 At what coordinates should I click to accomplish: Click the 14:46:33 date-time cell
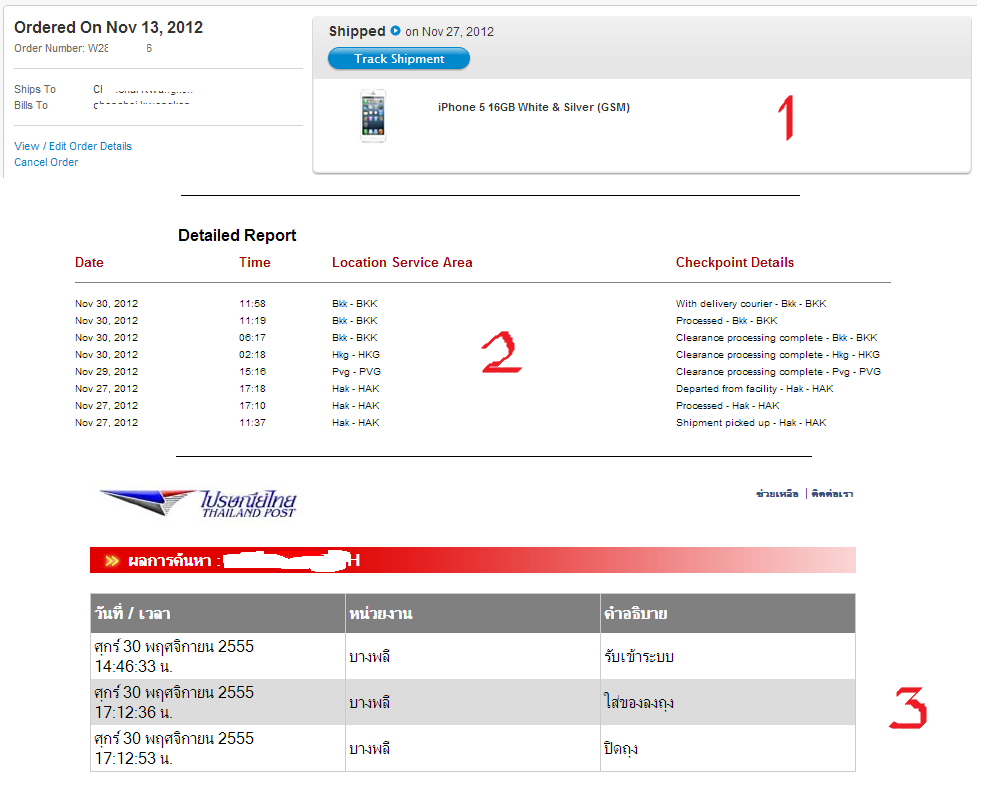point(218,656)
